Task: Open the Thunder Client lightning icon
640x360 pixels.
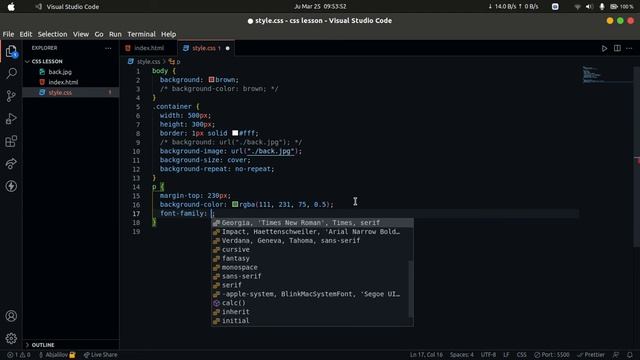Action: tap(11, 186)
